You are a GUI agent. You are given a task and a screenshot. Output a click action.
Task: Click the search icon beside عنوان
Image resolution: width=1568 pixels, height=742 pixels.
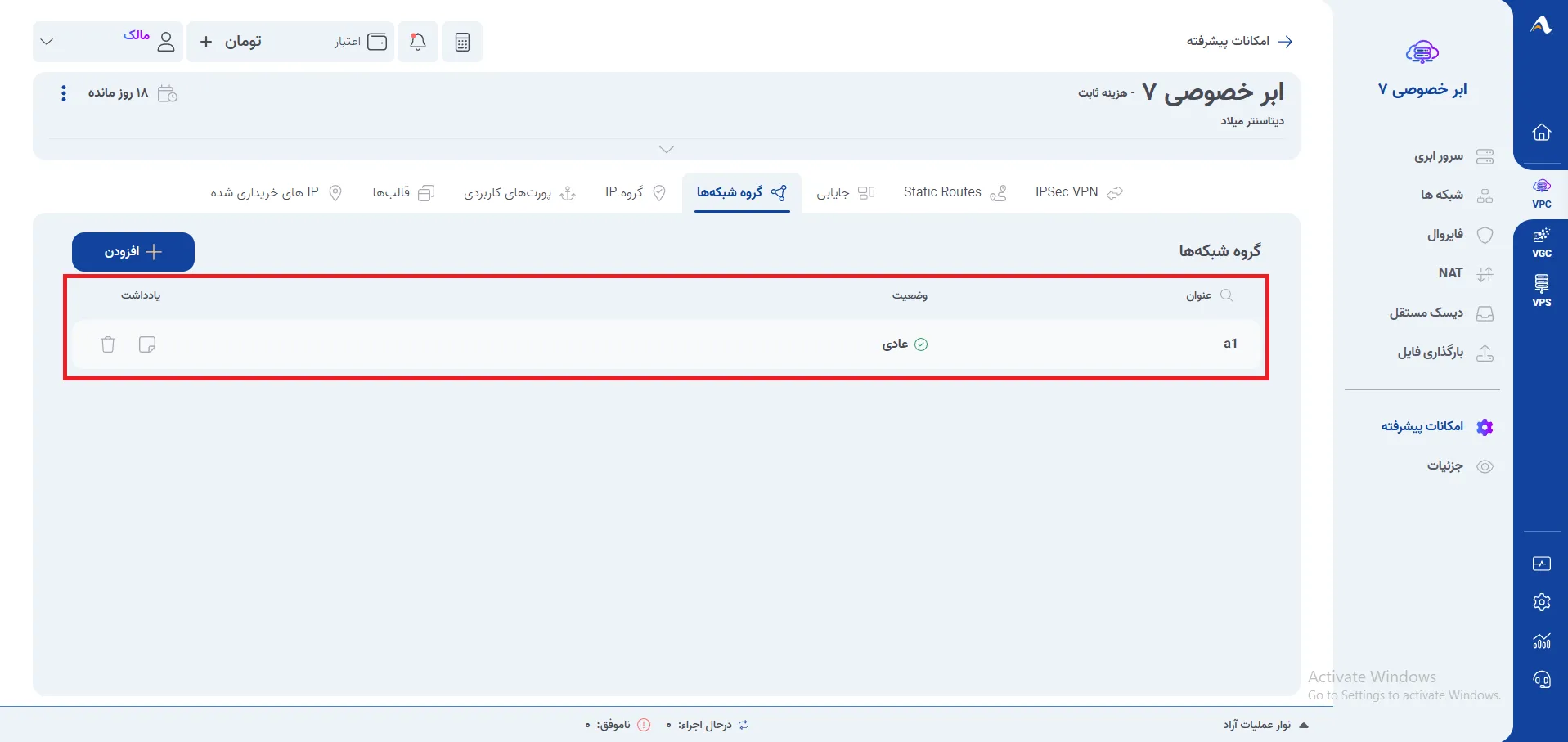(1226, 295)
